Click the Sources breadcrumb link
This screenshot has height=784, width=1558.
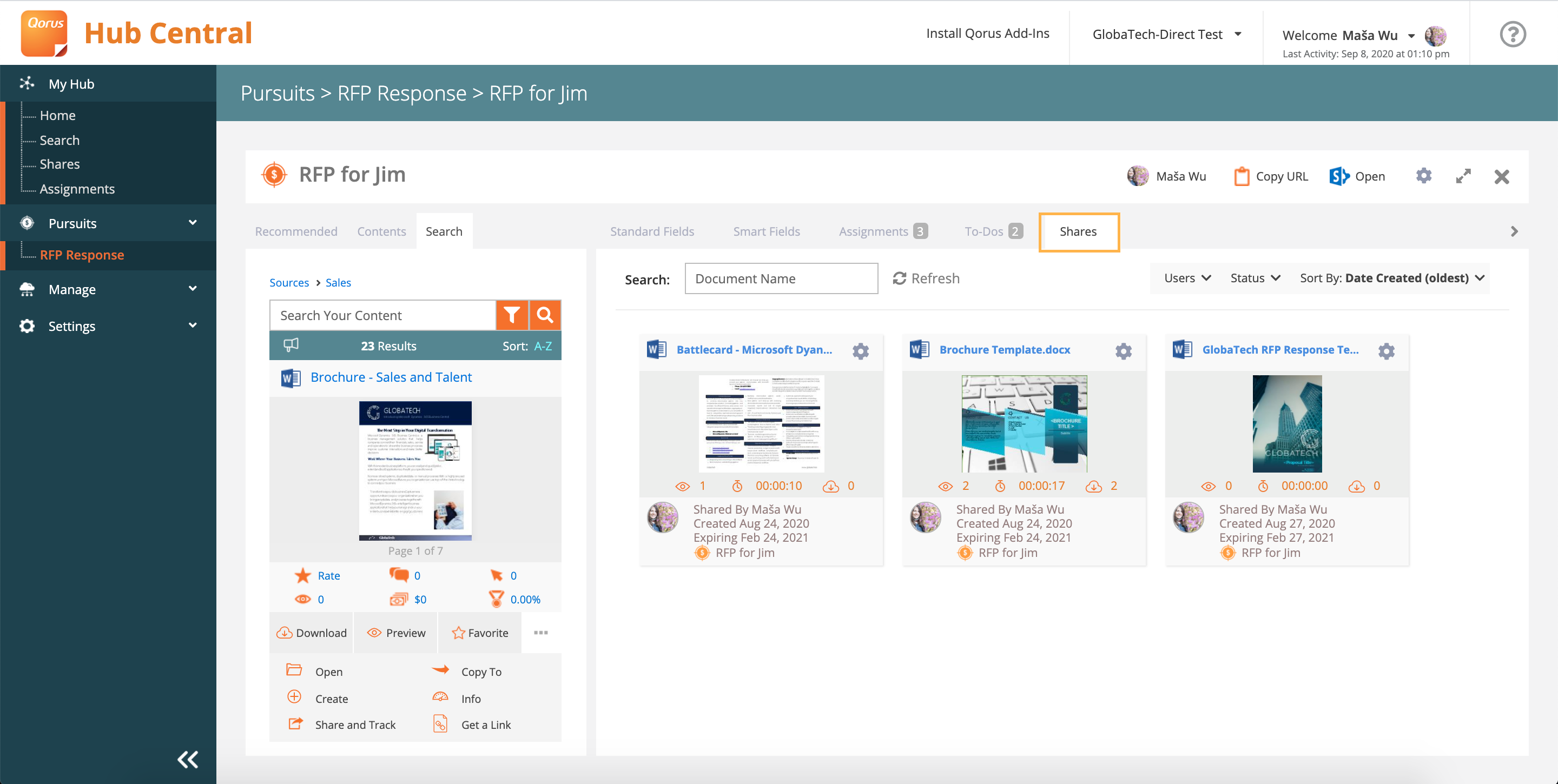pyautogui.click(x=288, y=282)
